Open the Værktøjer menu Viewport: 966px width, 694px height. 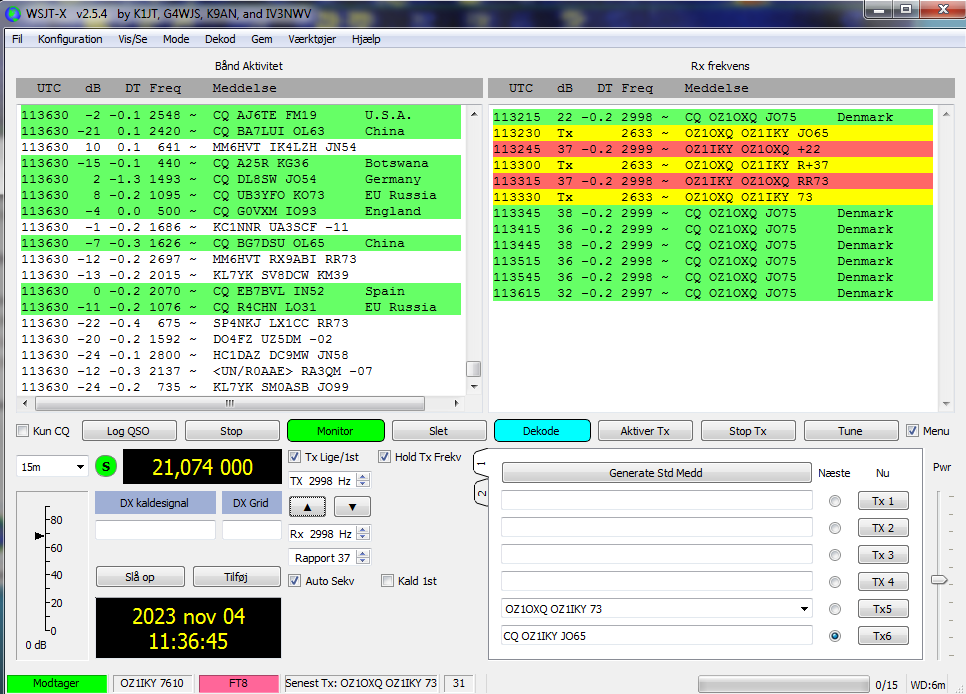[312, 39]
